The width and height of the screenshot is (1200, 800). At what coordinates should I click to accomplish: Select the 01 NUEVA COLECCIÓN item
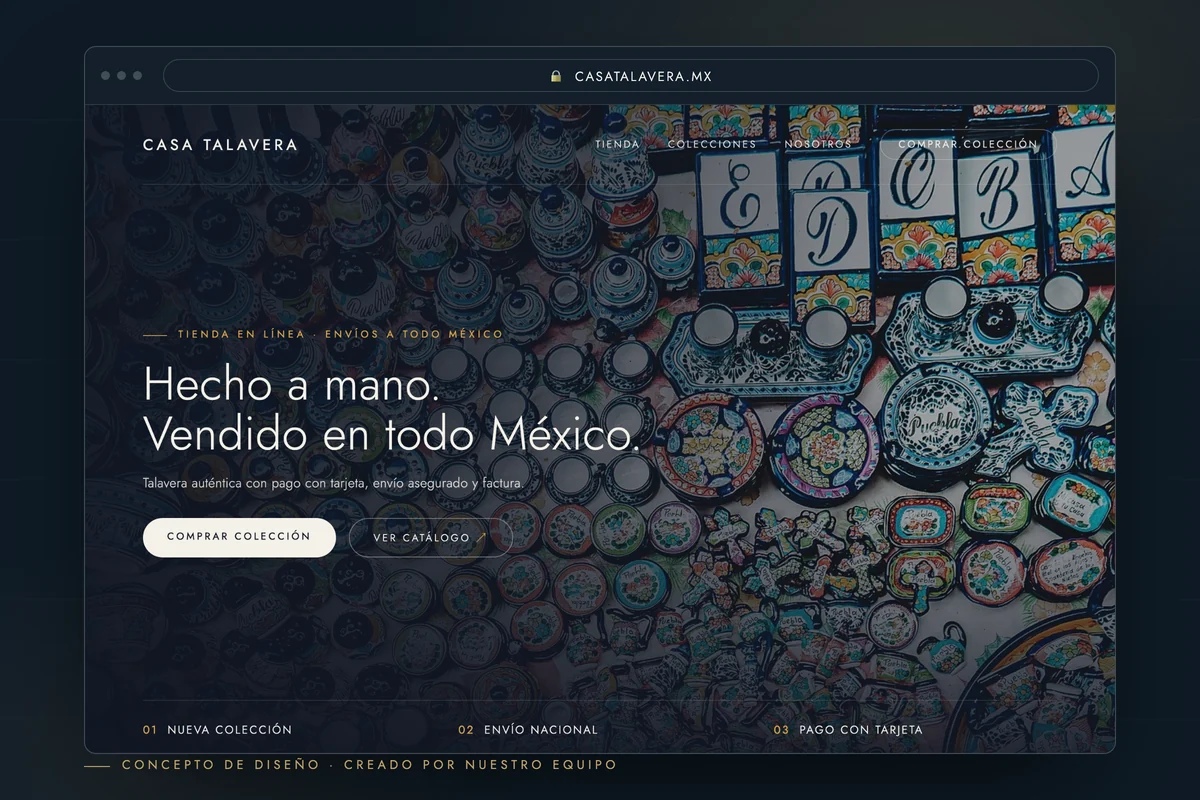pyautogui.click(x=217, y=730)
